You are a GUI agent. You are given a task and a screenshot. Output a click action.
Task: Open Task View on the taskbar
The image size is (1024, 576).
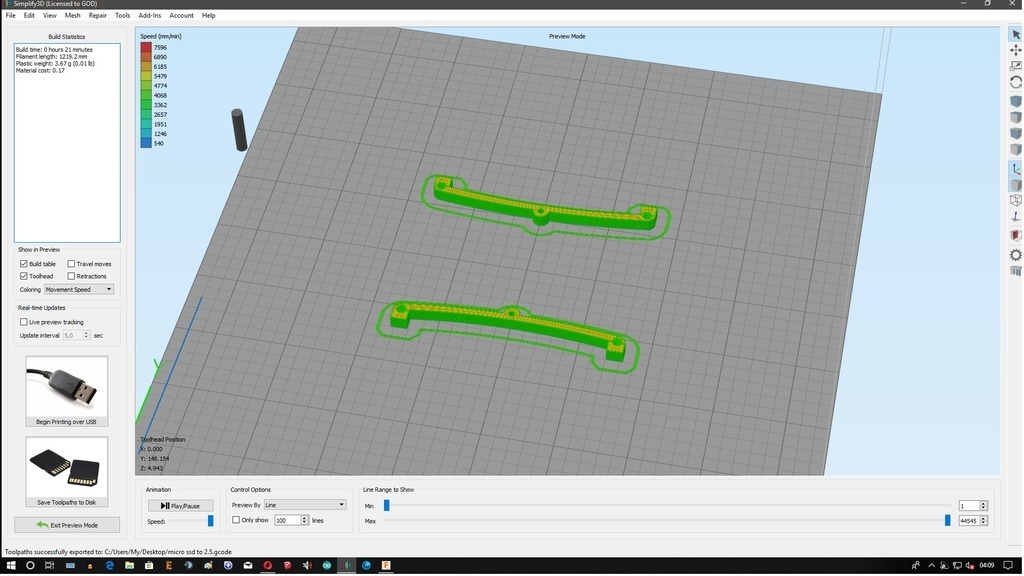click(x=50, y=566)
